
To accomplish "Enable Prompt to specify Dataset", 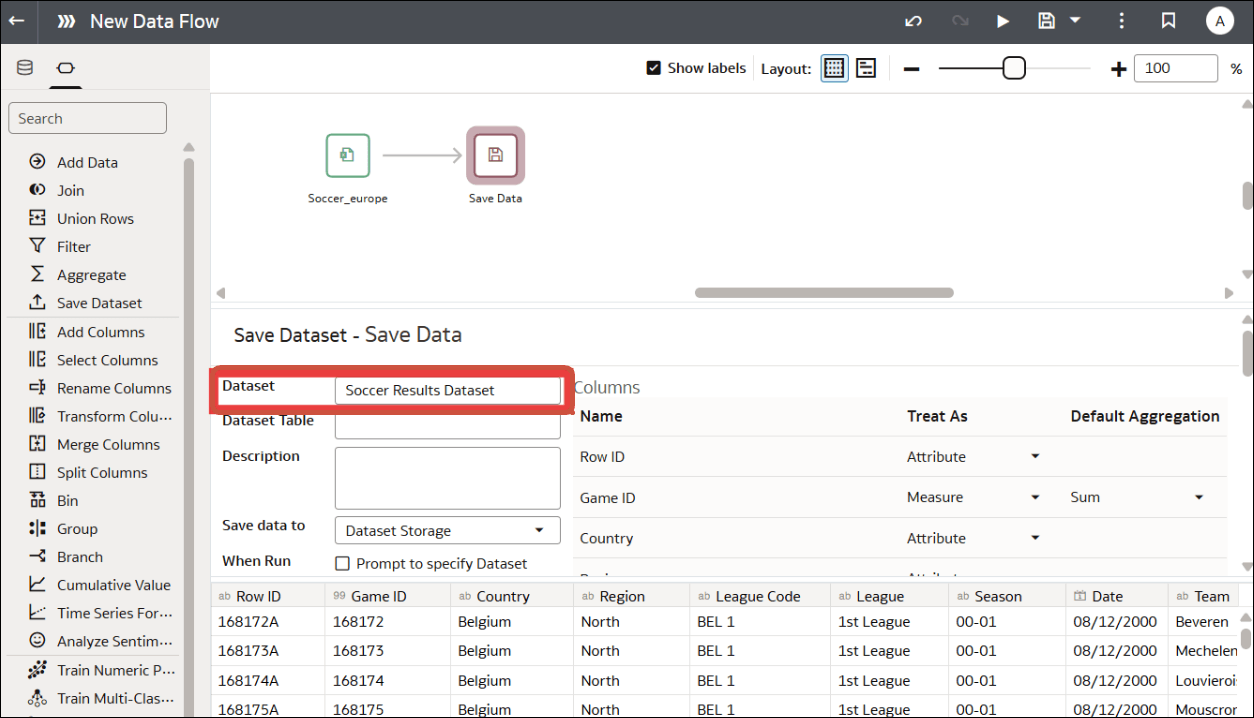I will pos(341,563).
